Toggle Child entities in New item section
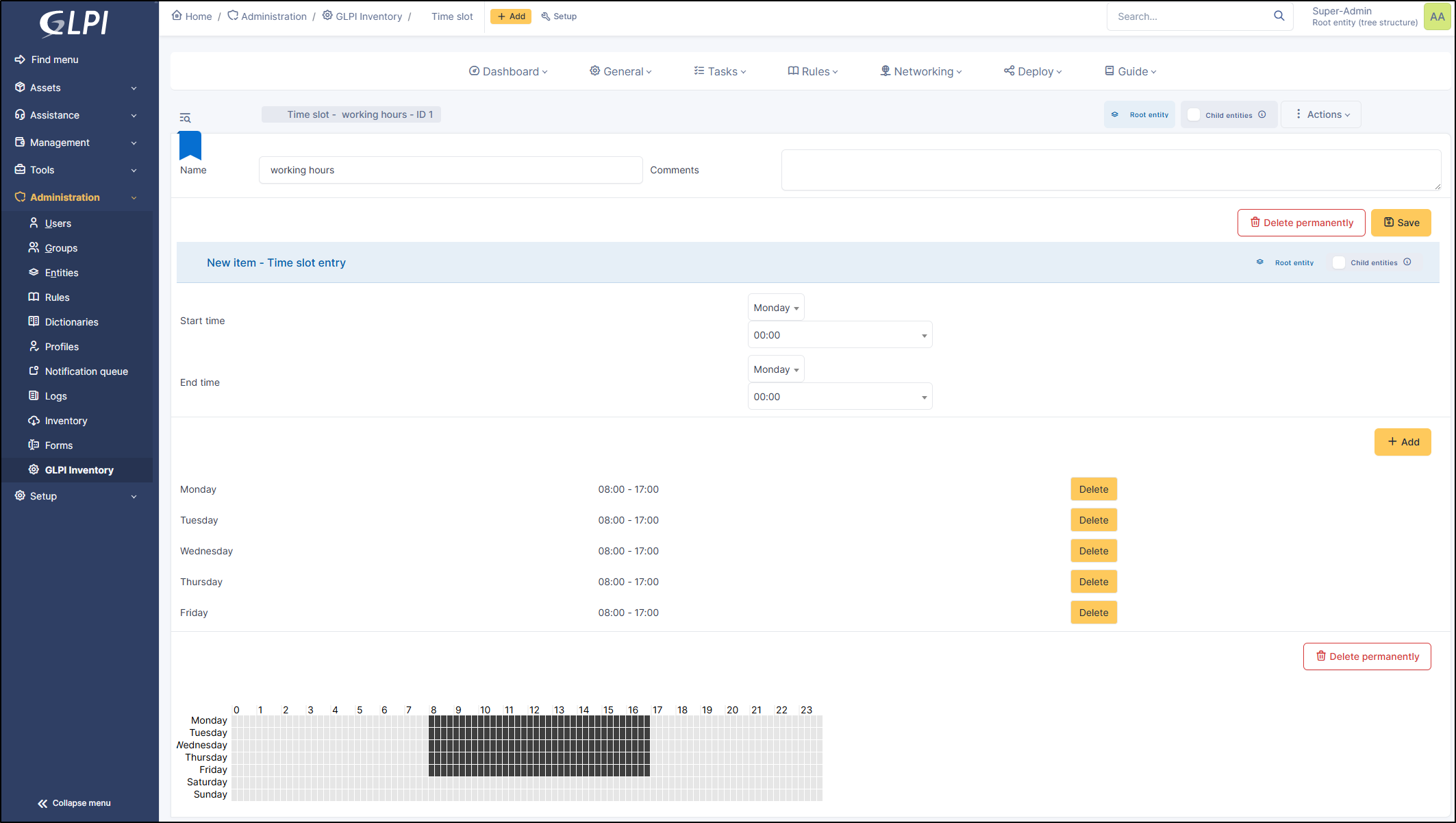This screenshot has width=1456, height=823. point(1339,262)
